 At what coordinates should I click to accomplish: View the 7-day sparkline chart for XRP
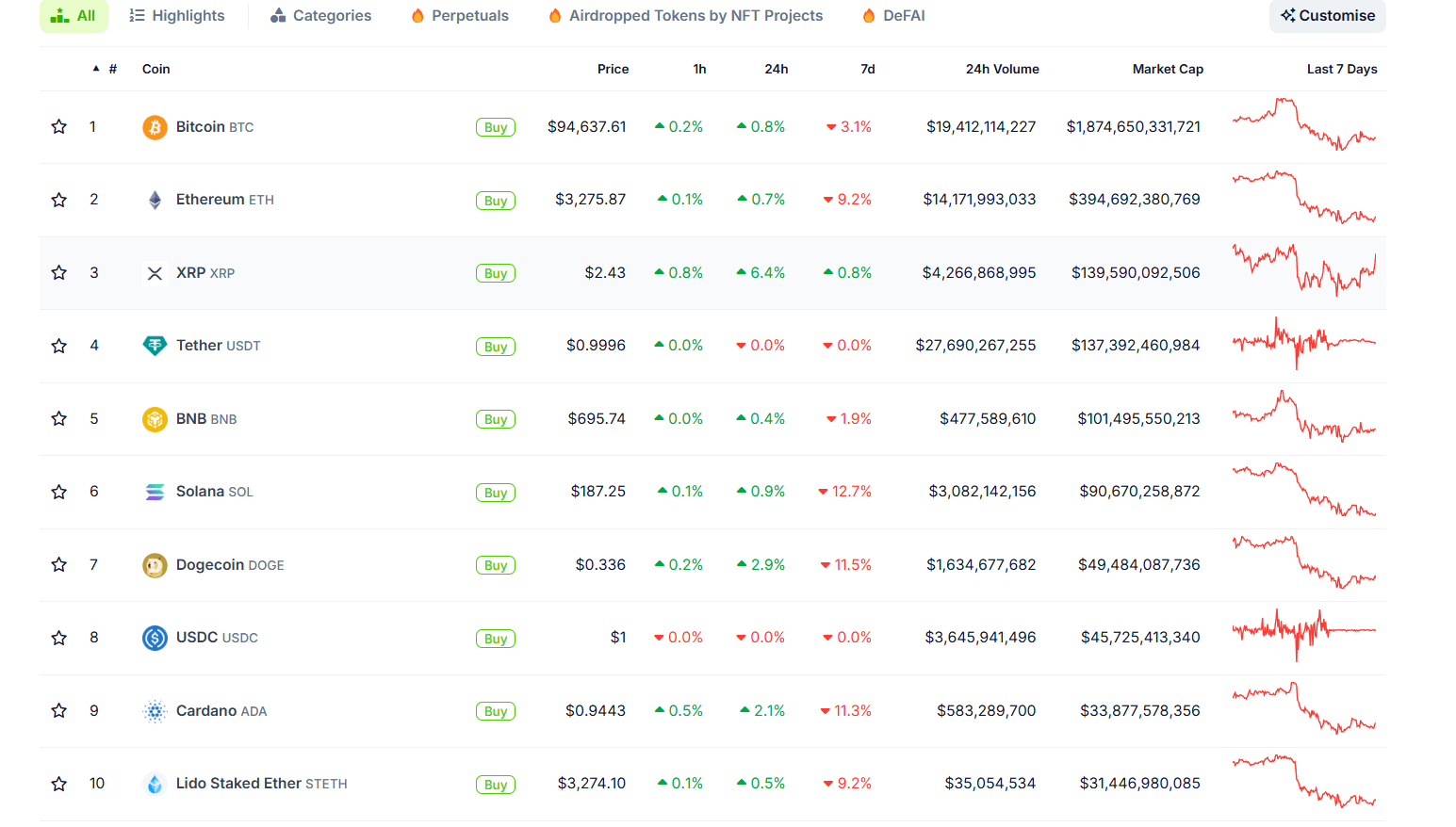click(1304, 272)
